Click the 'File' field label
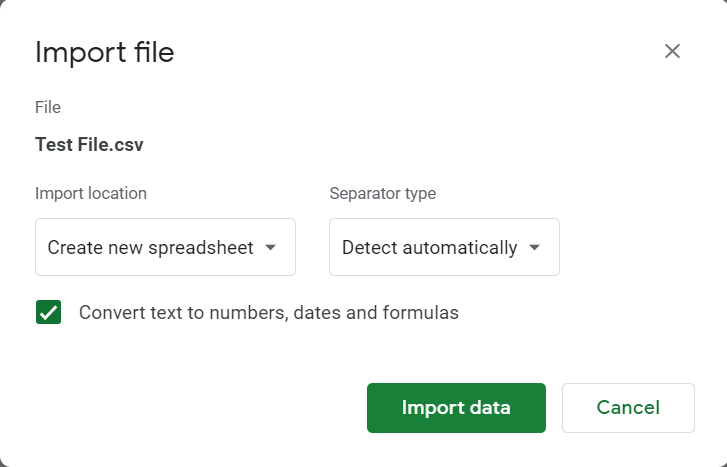The image size is (727, 467). point(48,107)
